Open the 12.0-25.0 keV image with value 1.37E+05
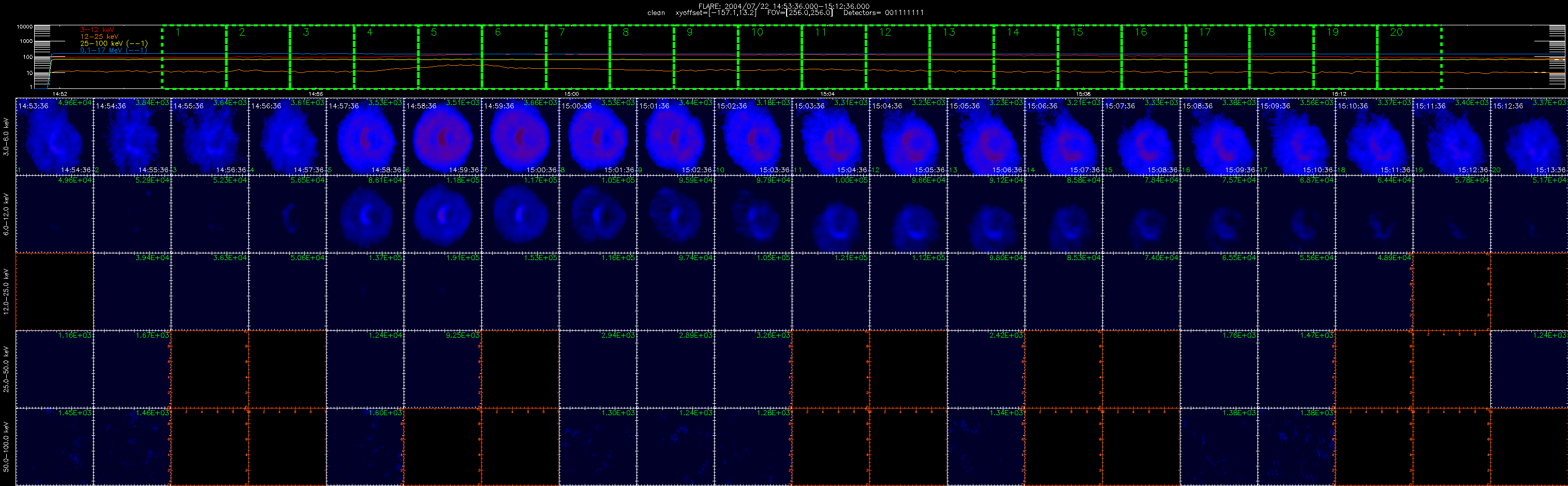Image resolution: width=1568 pixels, height=486 pixels. (365, 292)
